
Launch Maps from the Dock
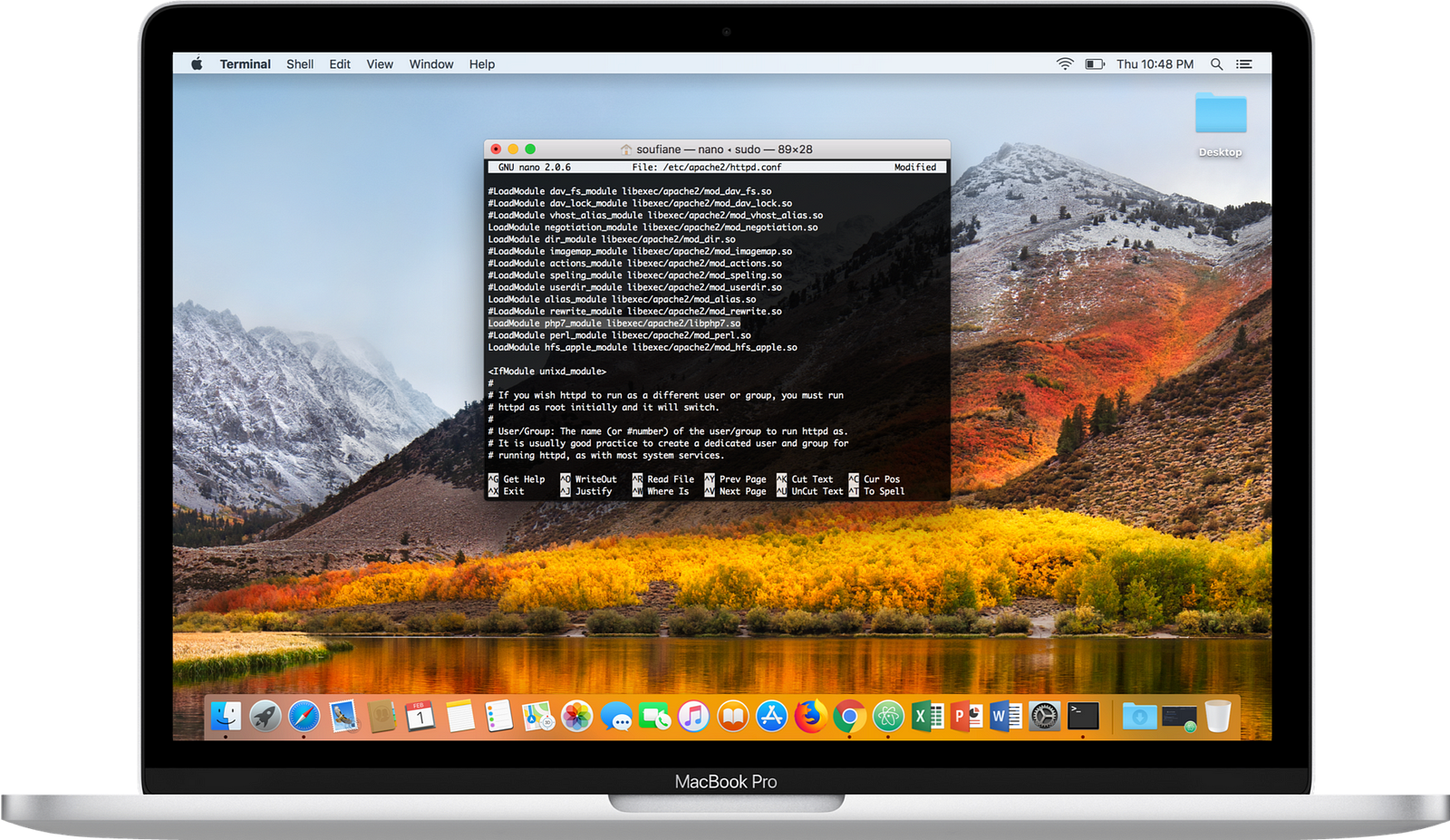tap(537, 717)
